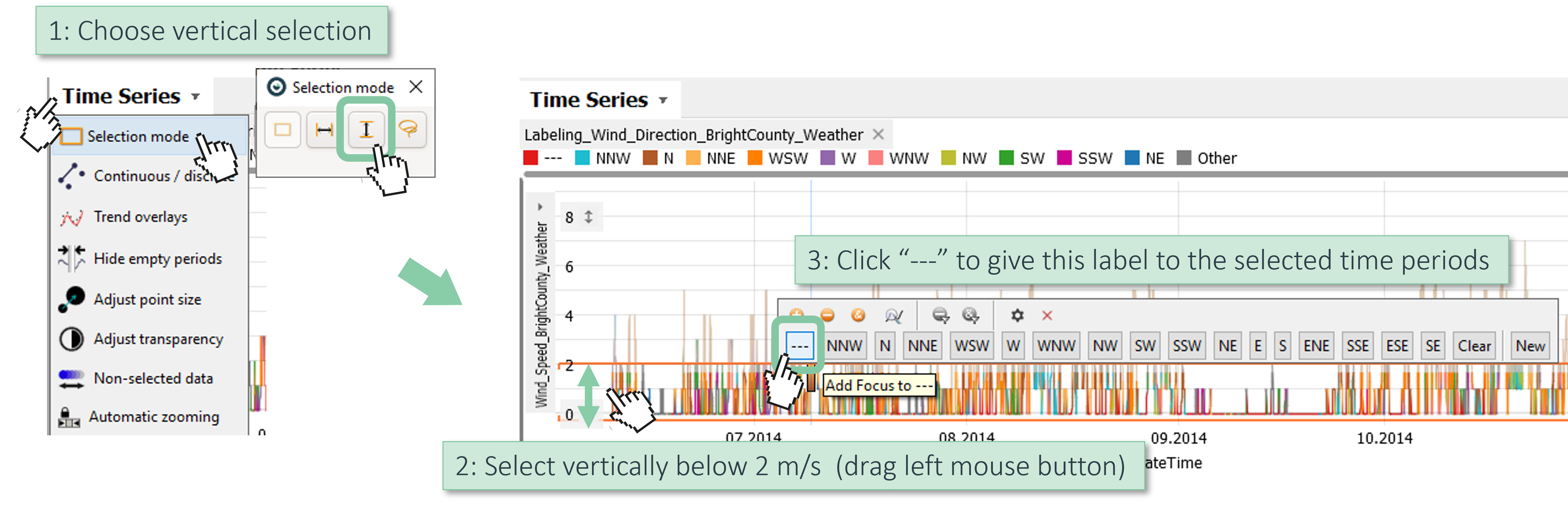
Task: Click the red '---' legend color swatch
Action: click(x=531, y=158)
